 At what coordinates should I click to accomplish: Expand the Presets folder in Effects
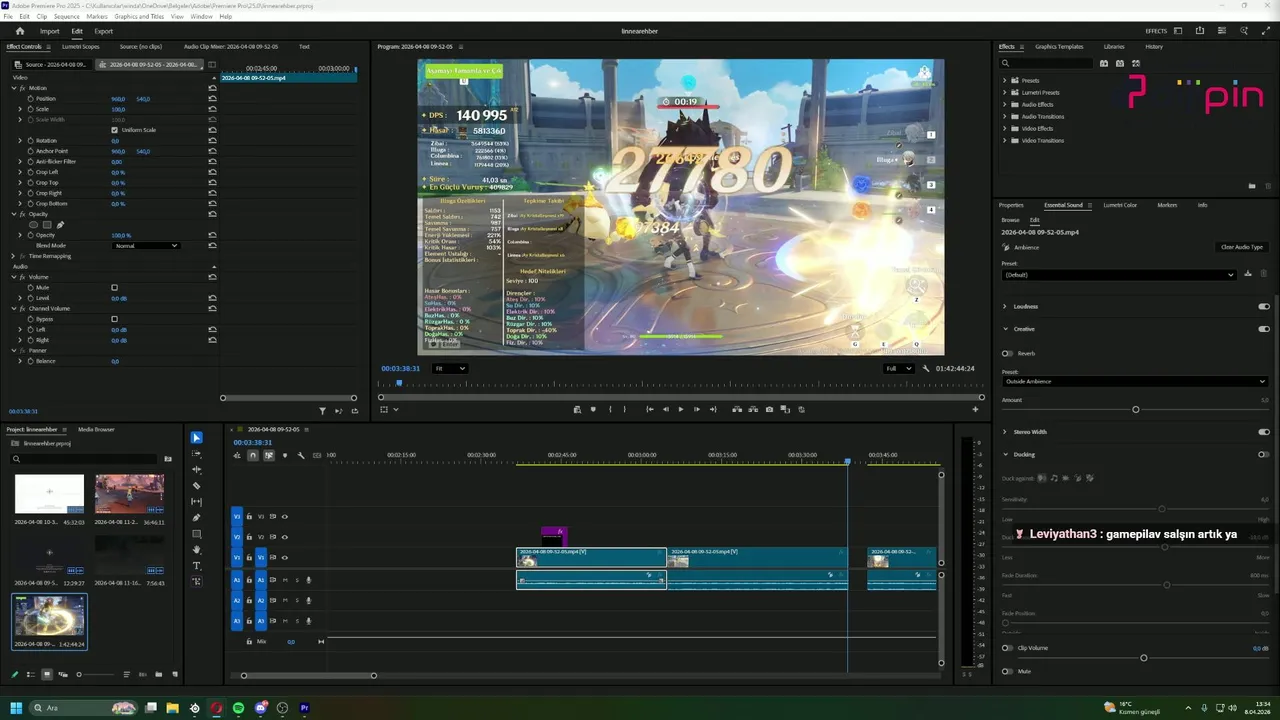1005,80
